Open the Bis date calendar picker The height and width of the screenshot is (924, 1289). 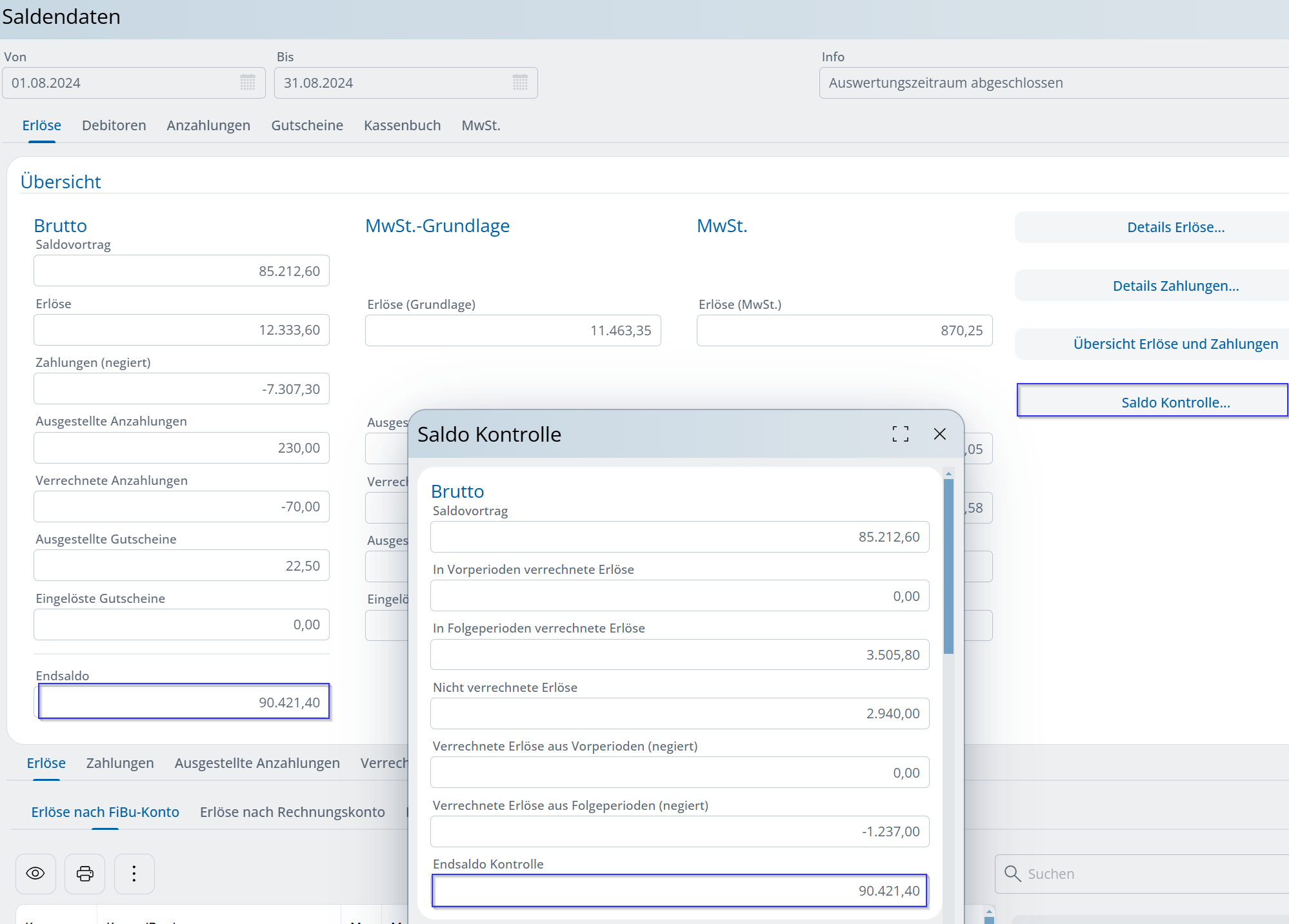520,83
